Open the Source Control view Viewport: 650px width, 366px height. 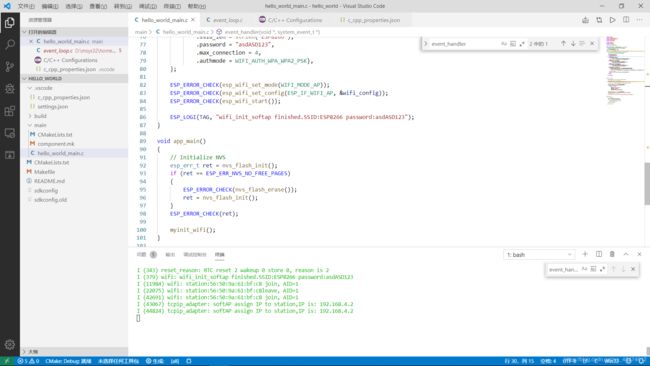click(x=10, y=66)
